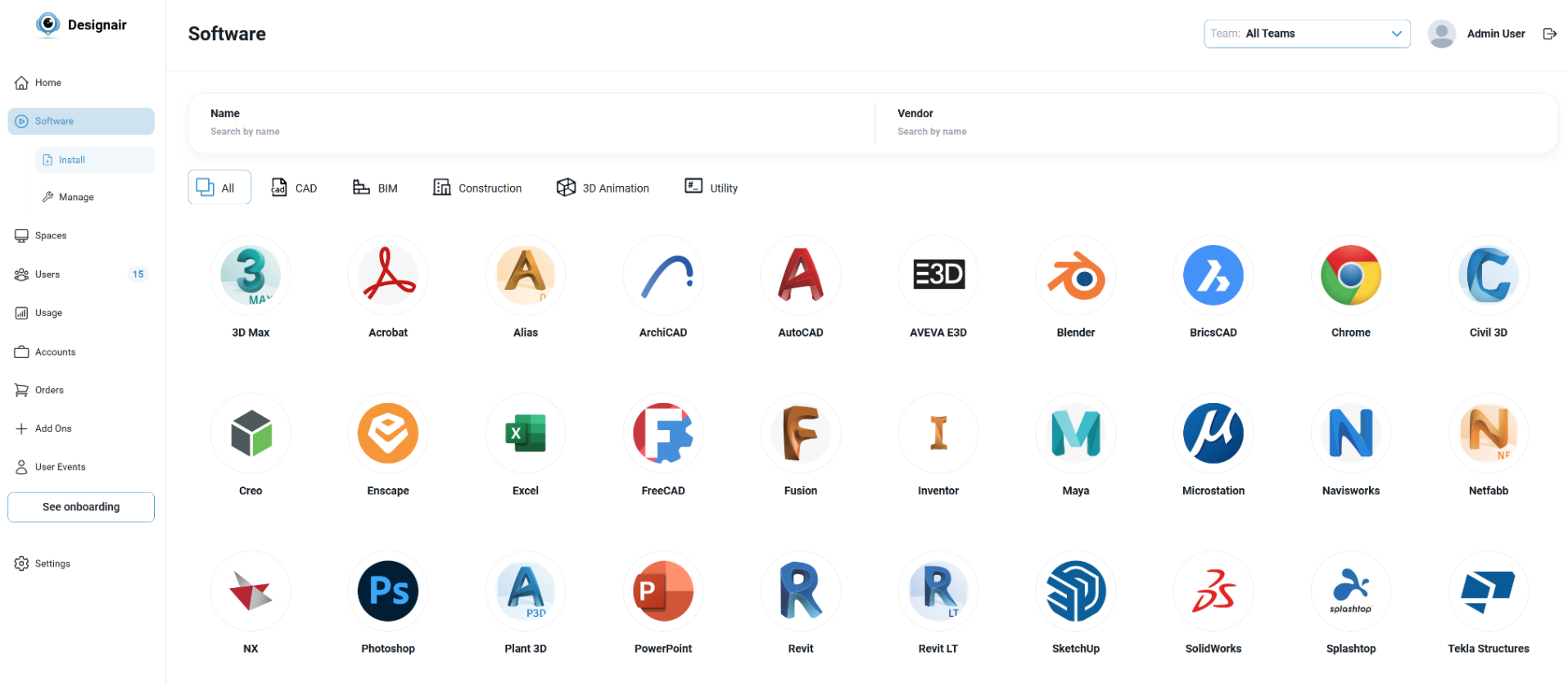Select the BricsCAD icon
The image size is (1568, 684).
1213,275
